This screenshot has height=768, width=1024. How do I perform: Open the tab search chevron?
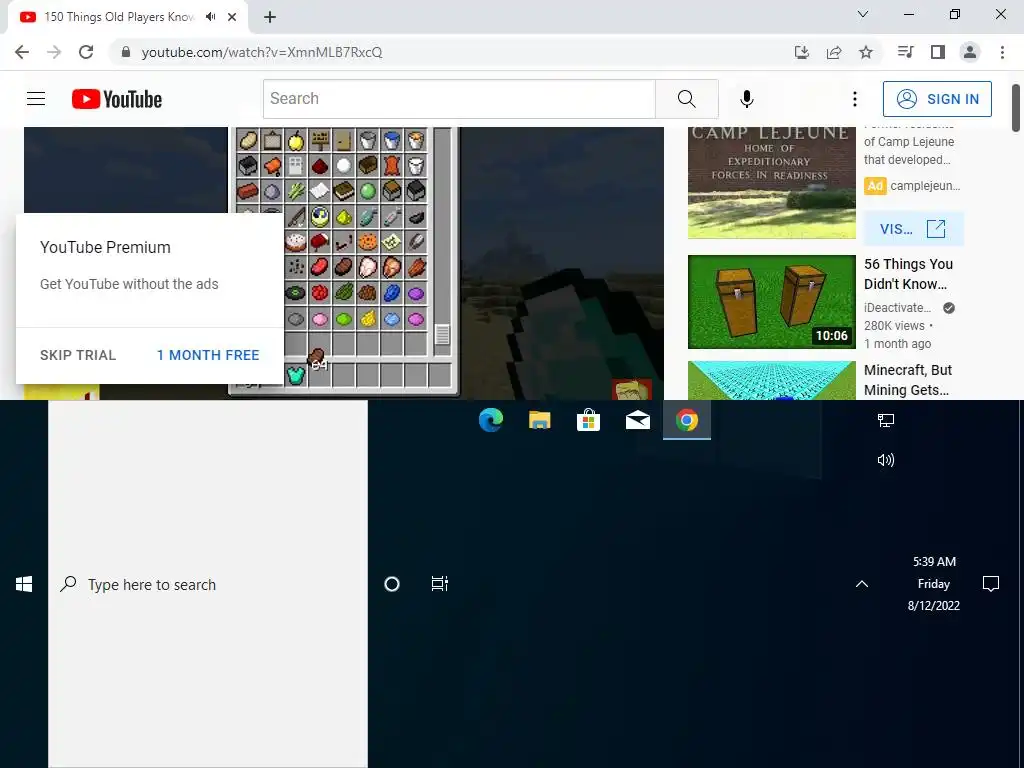(x=863, y=14)
